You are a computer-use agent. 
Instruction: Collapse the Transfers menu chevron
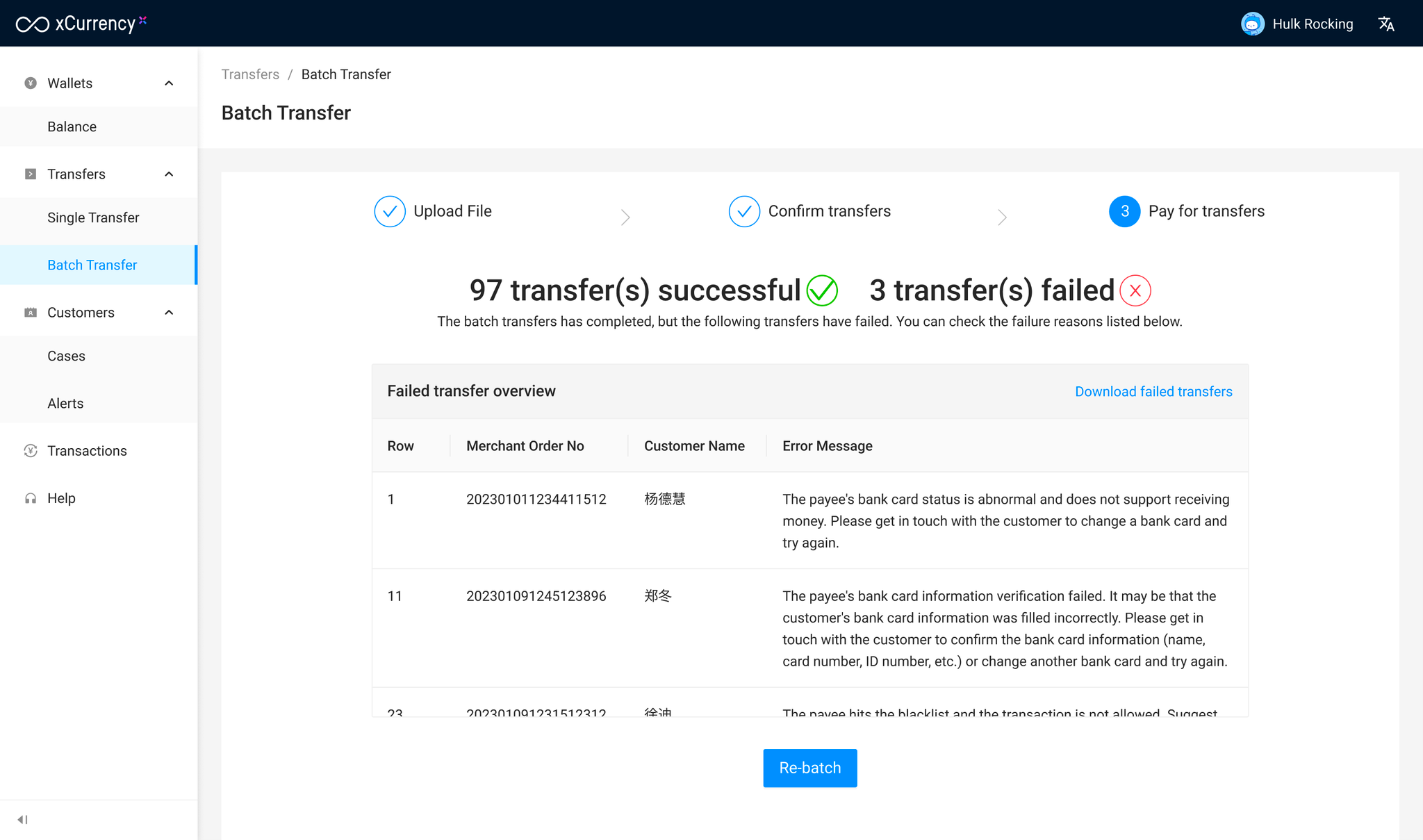click(x=169, y=174)
